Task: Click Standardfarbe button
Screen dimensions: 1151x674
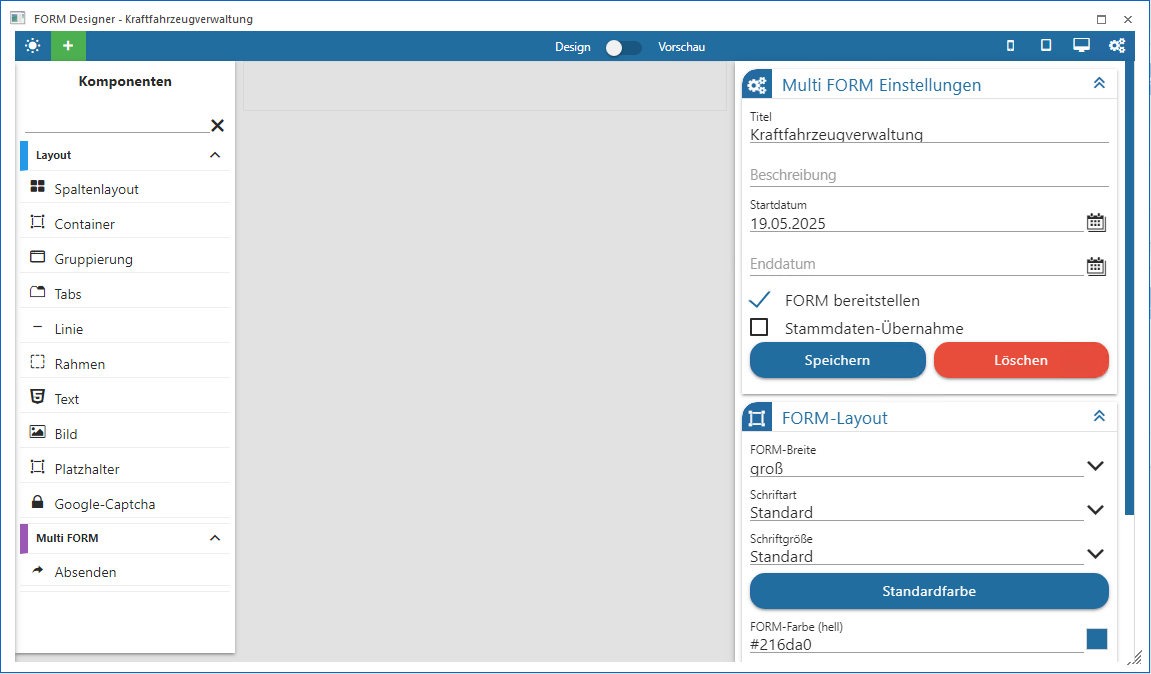Action: (x=929, y=591)
